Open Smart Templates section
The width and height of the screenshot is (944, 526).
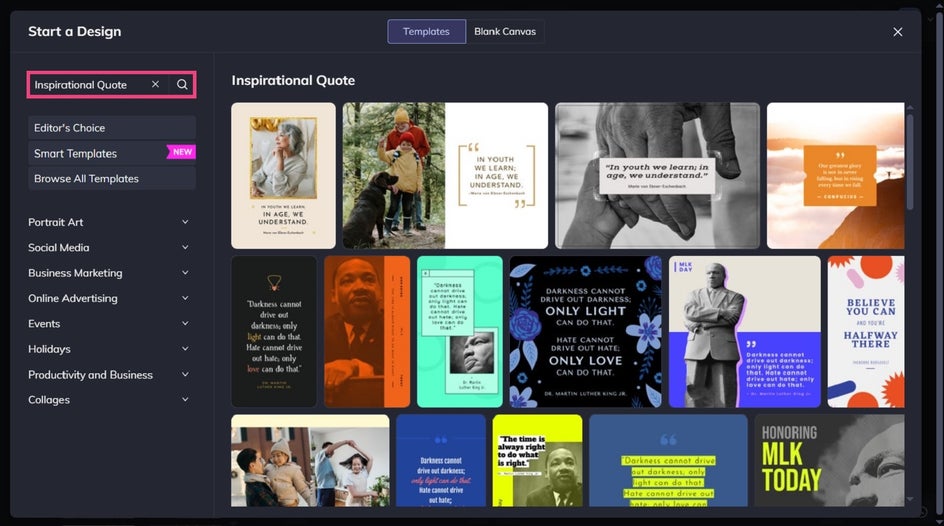point(111,153)
